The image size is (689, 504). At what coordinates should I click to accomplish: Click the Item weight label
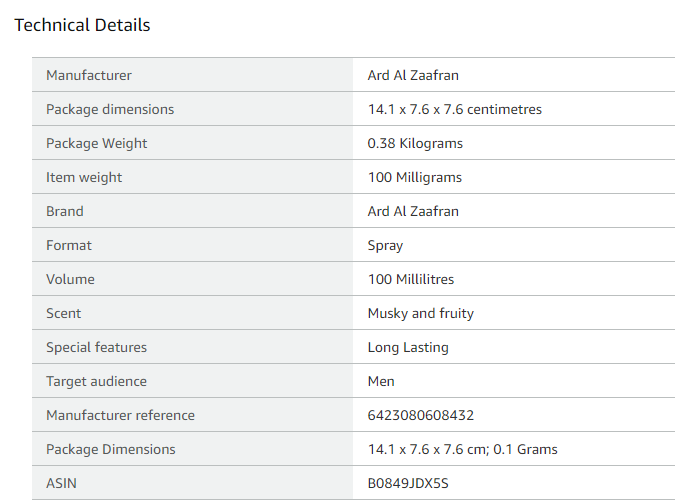(x=84, y=177)
